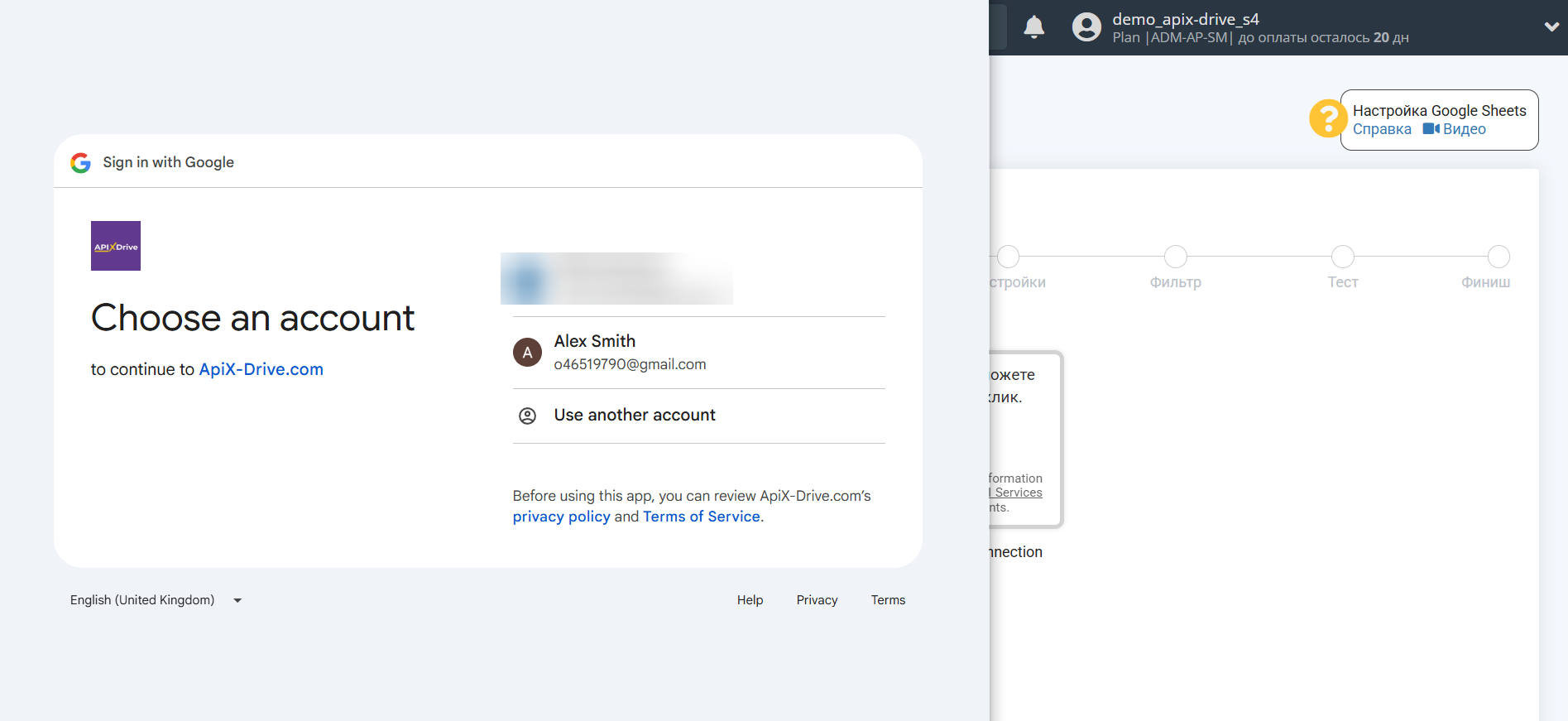Click the Фильтр step circle

tap(1175, 257)
